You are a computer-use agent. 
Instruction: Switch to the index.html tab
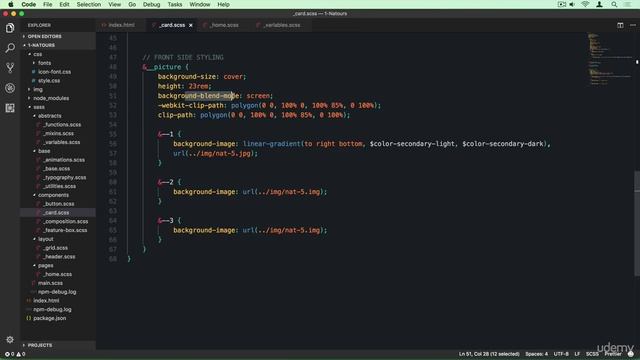tap(121, 25)
